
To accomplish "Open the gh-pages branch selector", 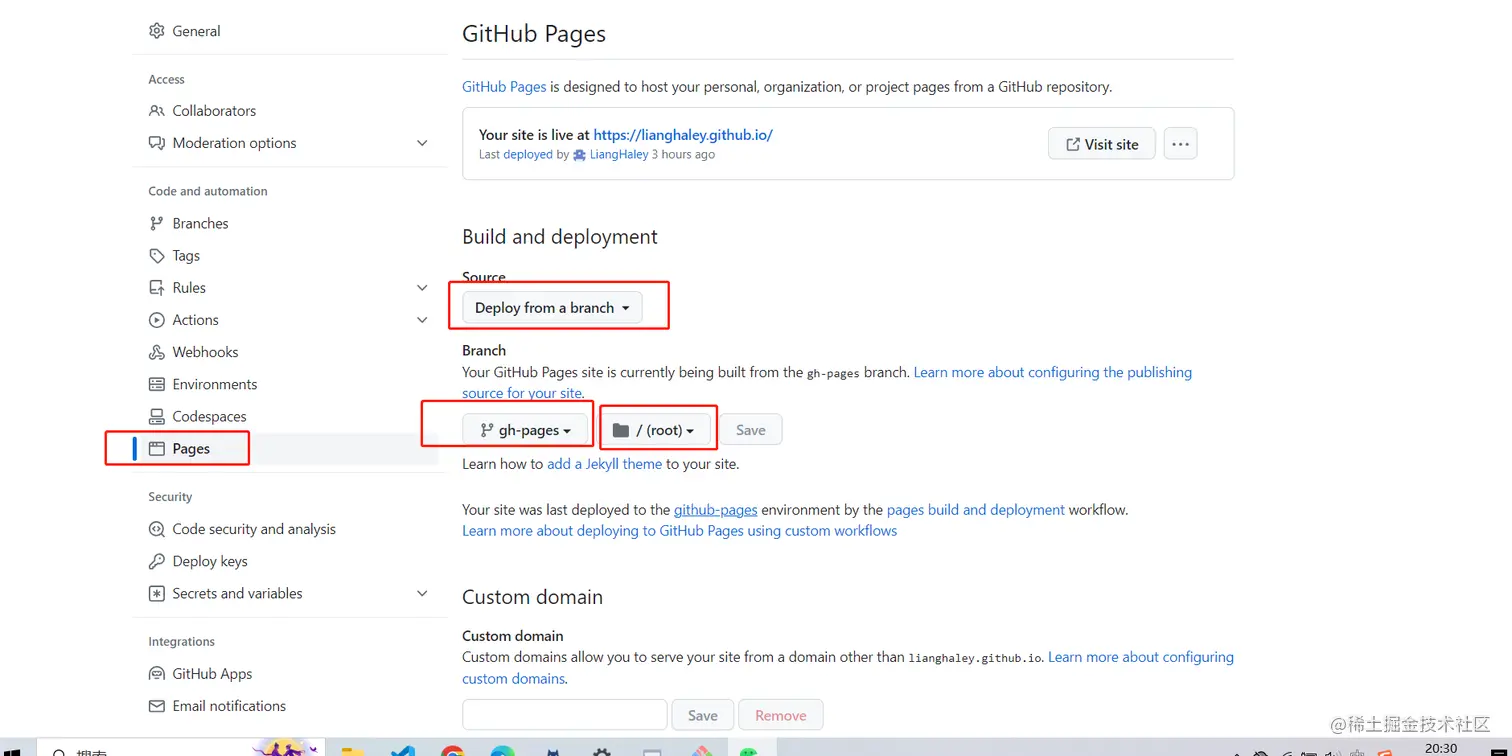I will pyautogui.click(x=525, y=430).
